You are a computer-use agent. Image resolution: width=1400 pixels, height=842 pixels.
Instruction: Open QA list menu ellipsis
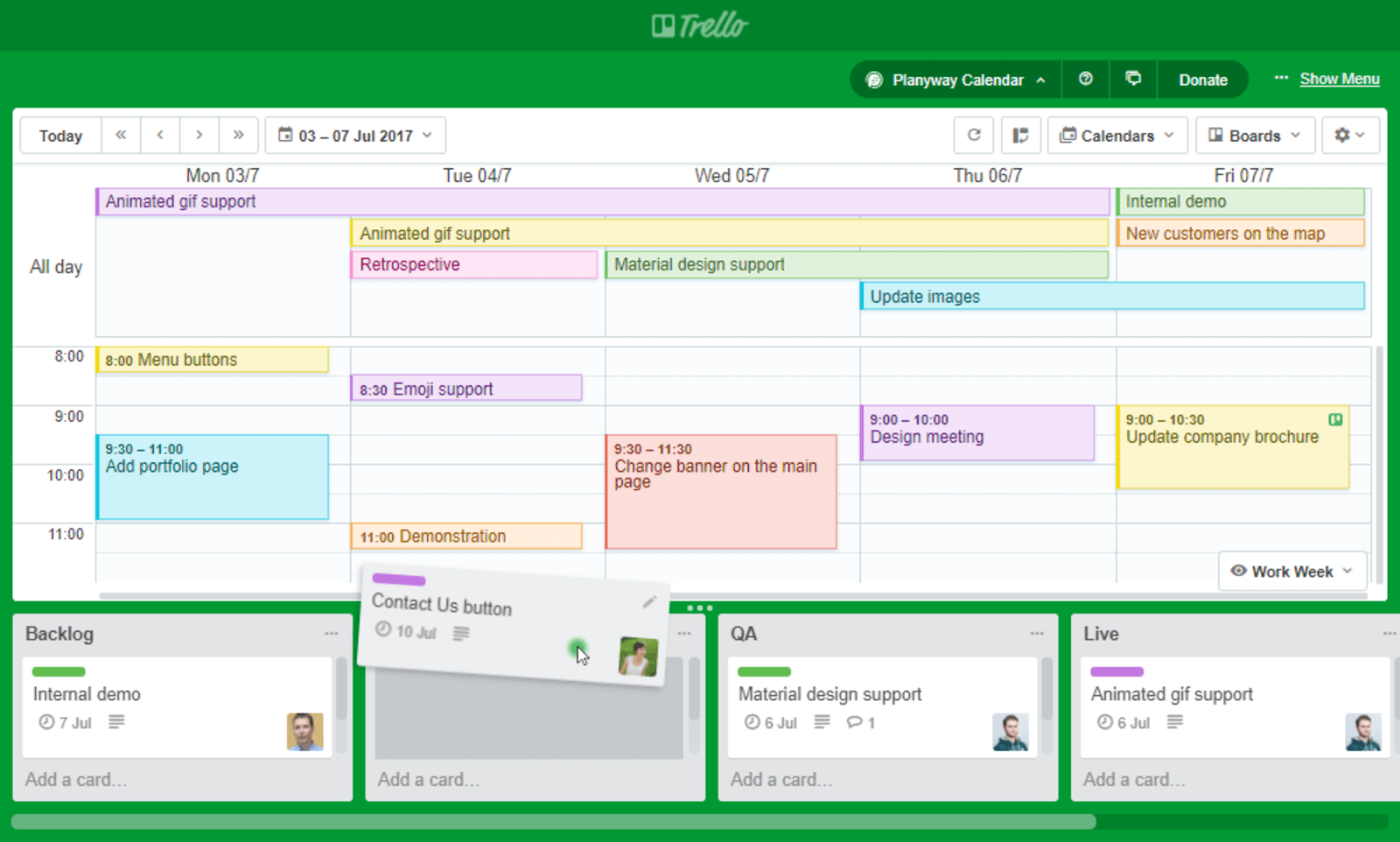(1037, 633)
